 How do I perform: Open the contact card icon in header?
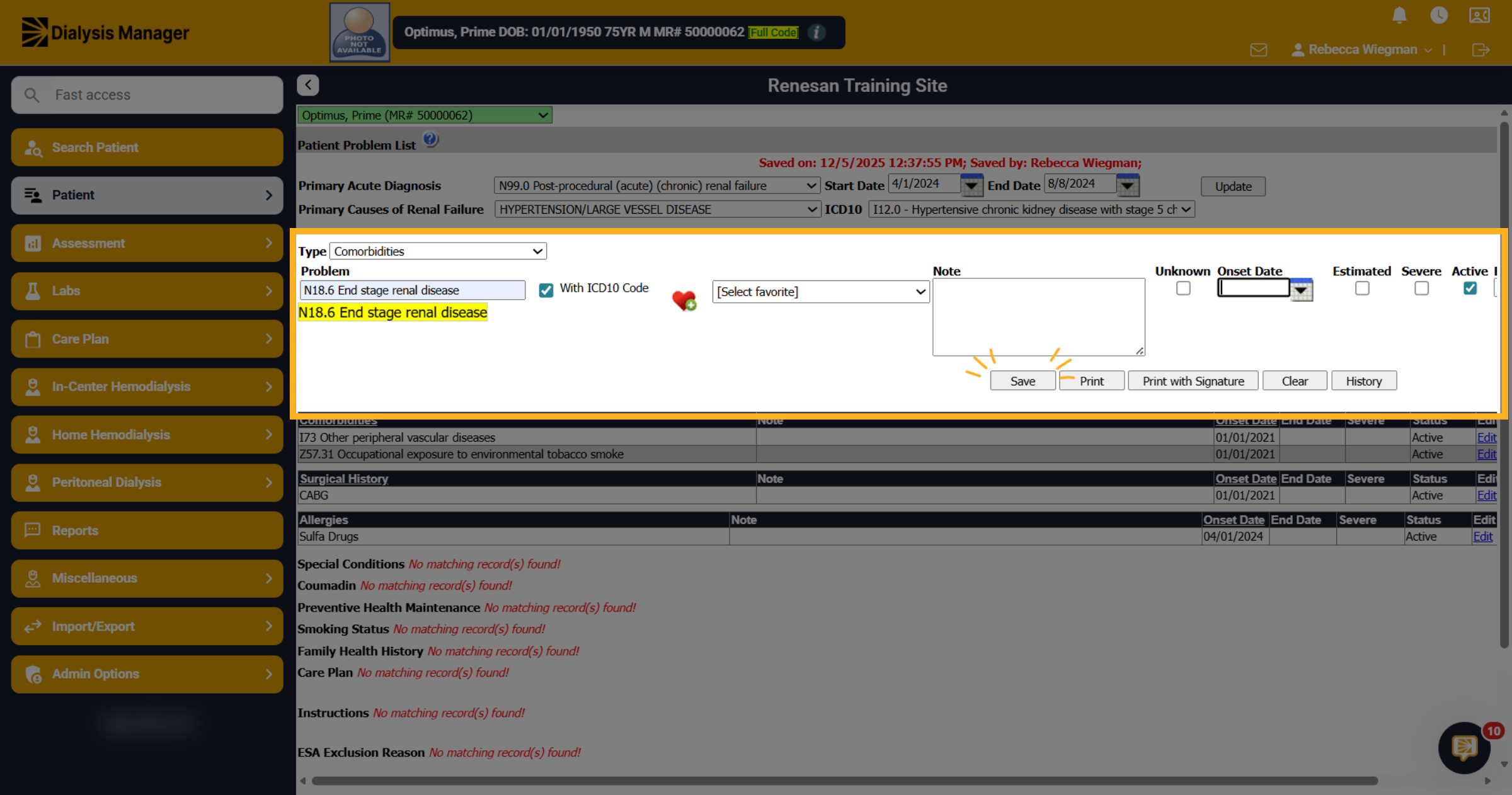pyautogui.click(x=1479, y=15)
